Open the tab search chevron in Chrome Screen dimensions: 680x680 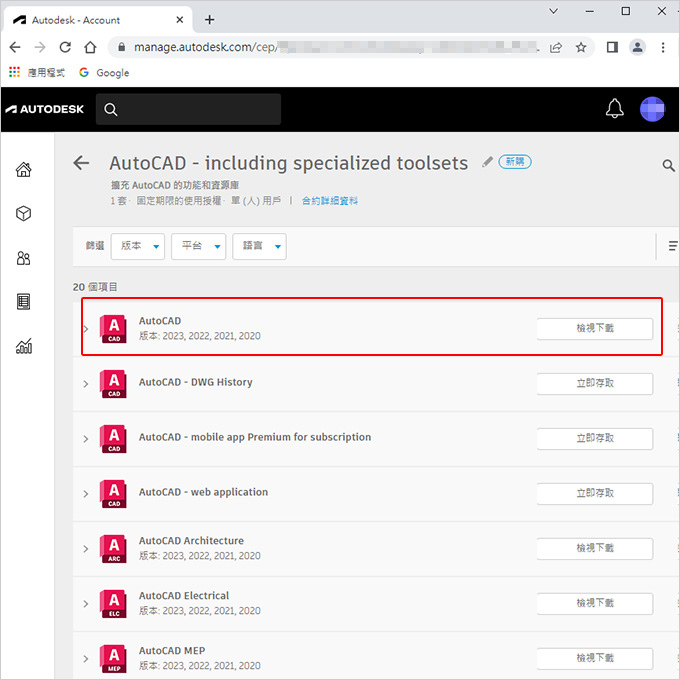click(553, 11)
